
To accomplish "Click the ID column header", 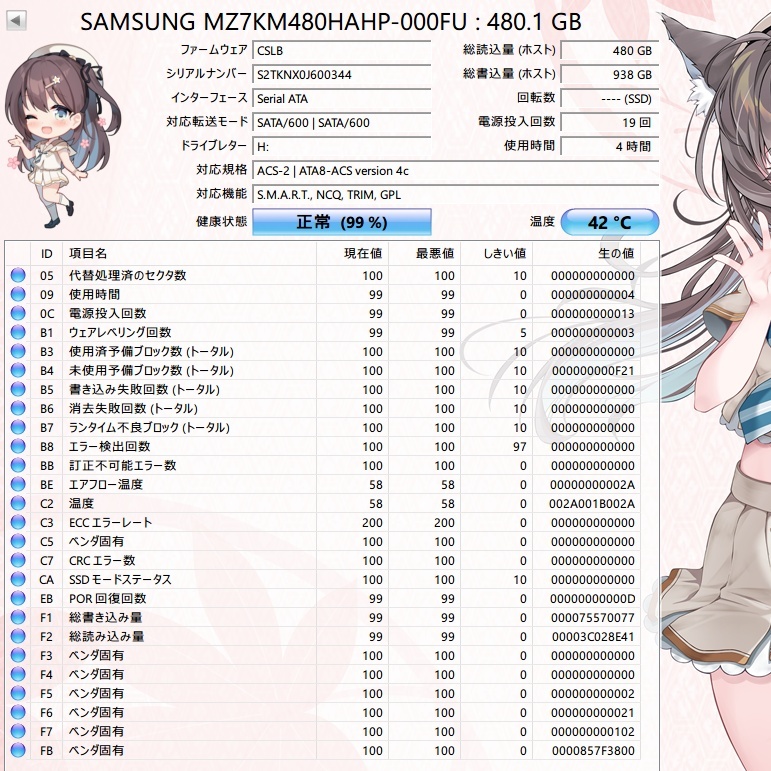I will click(47, 254).
